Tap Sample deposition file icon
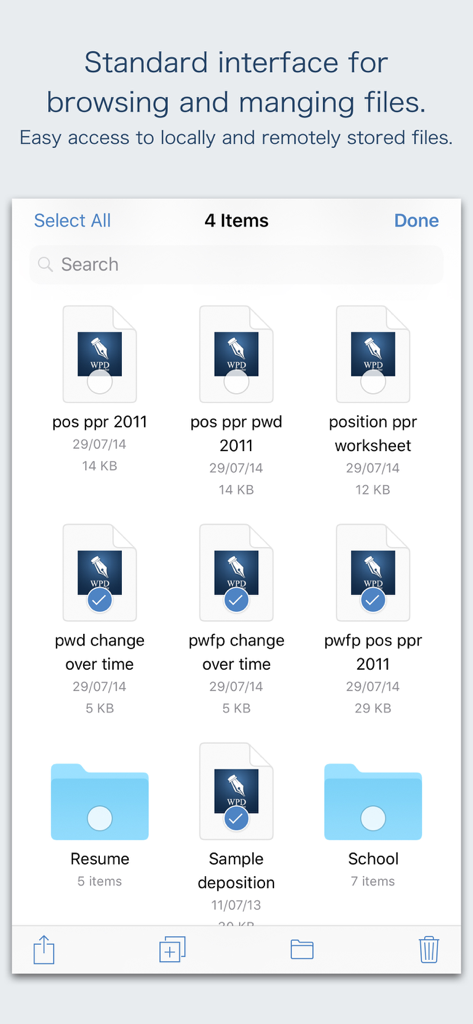This screenshot has height=1024, width=473. point(236,791)
